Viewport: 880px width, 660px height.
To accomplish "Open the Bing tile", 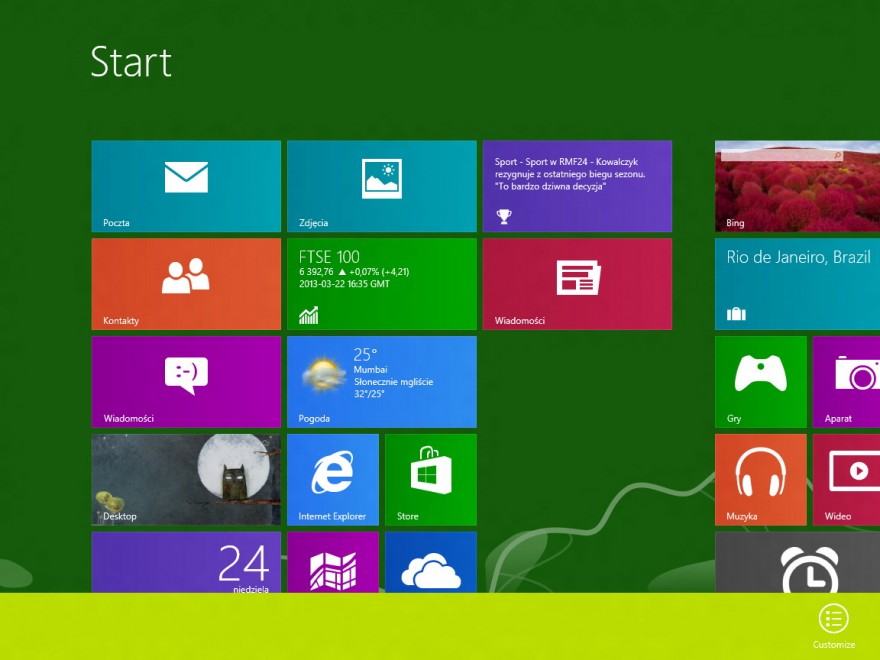I will coord(798,186).
